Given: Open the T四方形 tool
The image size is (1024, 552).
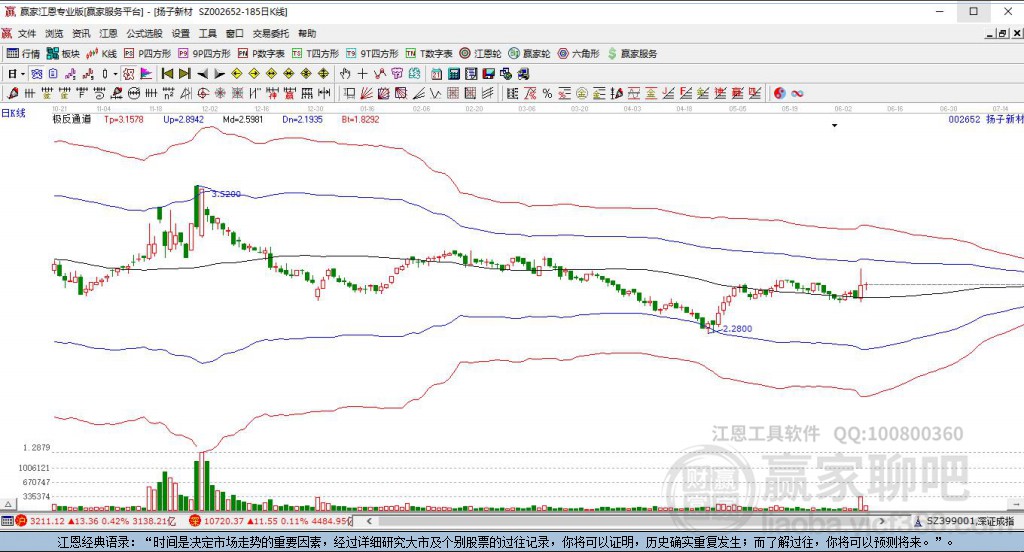Looking at the screenshot, I should click(x=315, y=54).
